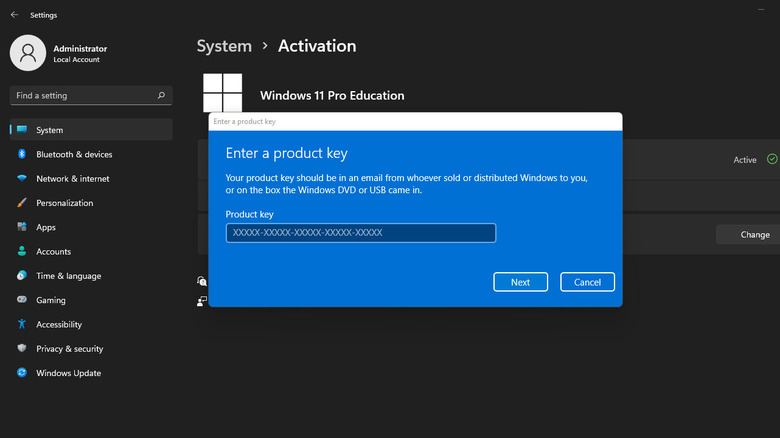Click the System breadcrumb link

pos(224,46)
